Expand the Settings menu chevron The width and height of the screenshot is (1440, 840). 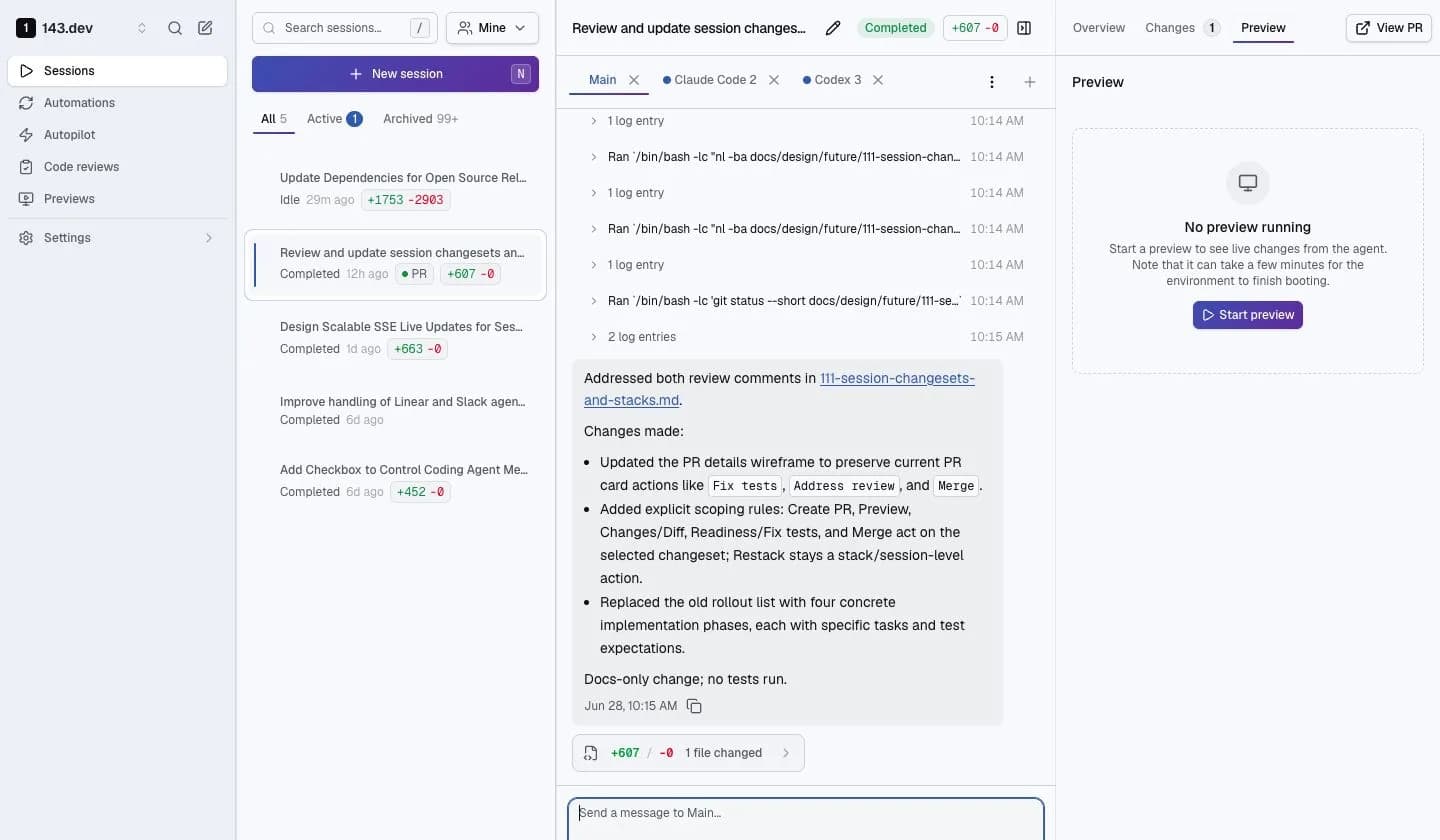209,238
